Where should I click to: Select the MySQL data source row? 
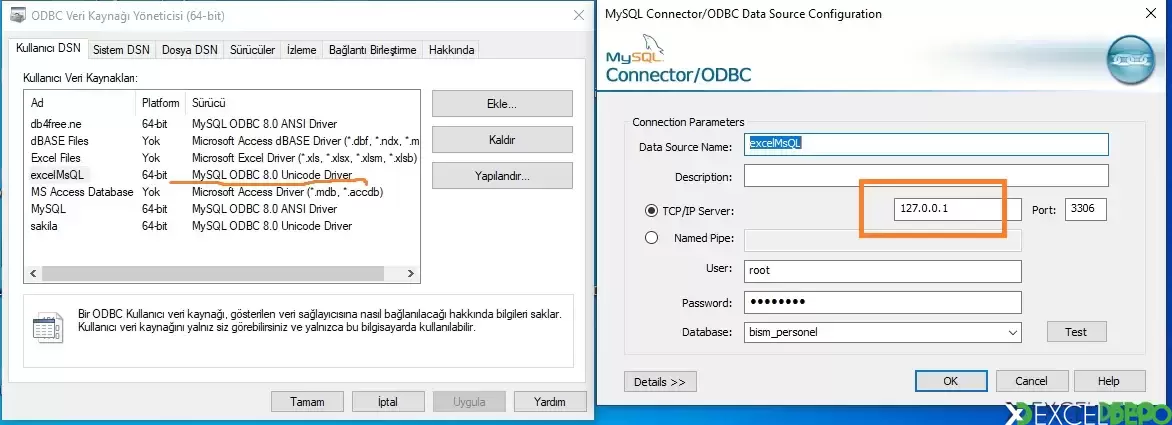coord(222,208)
